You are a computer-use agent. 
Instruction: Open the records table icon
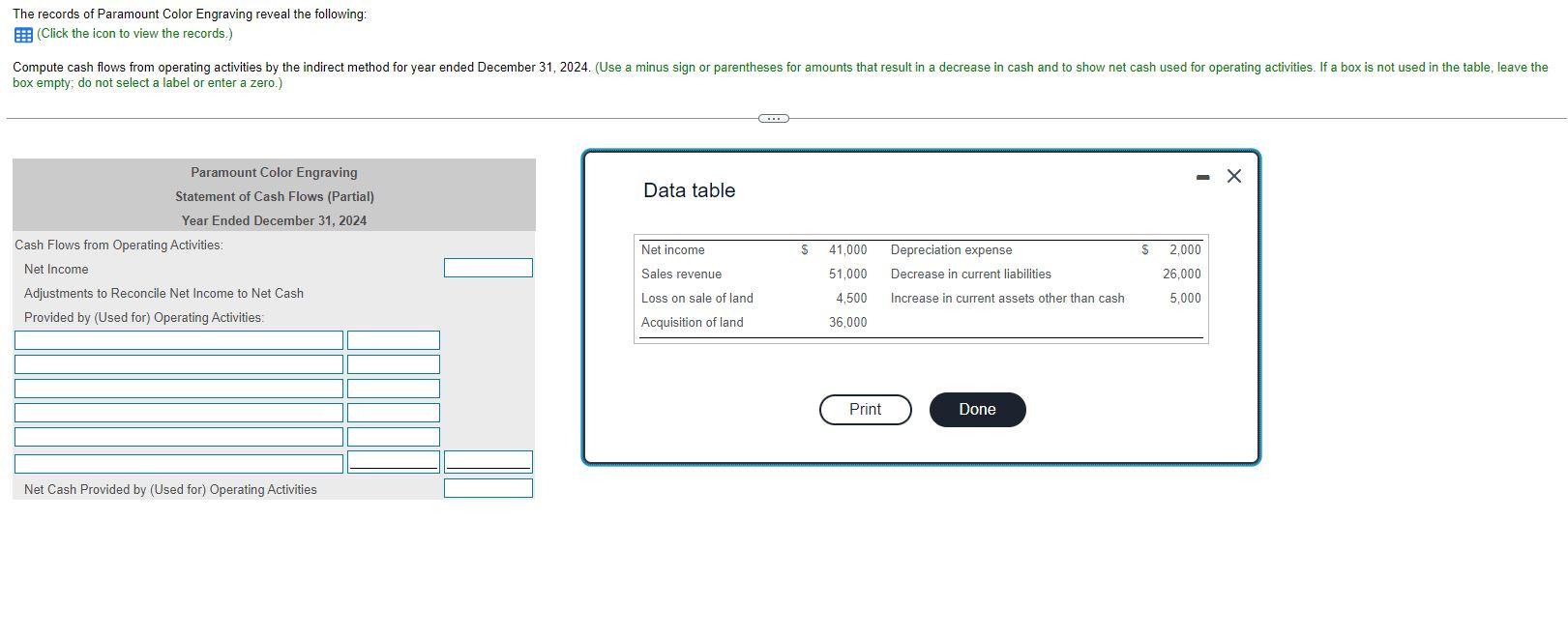coord(23,34)
